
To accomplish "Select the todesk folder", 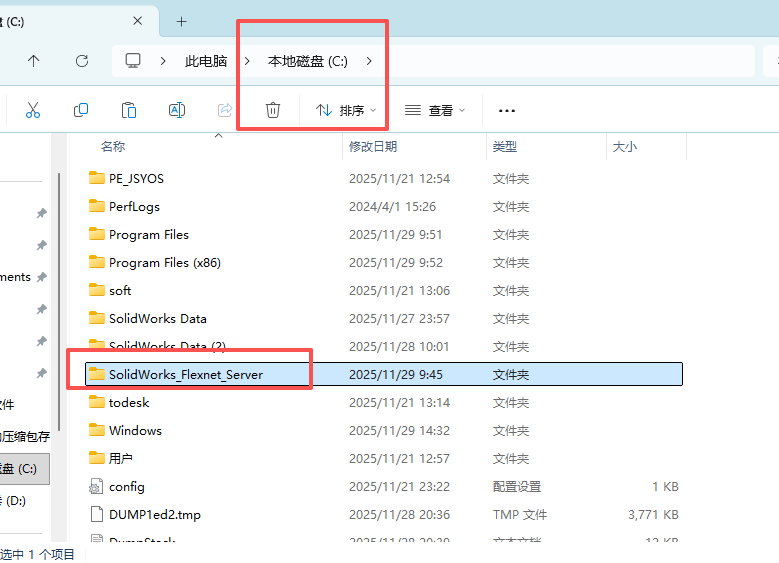I will (384, 402).
